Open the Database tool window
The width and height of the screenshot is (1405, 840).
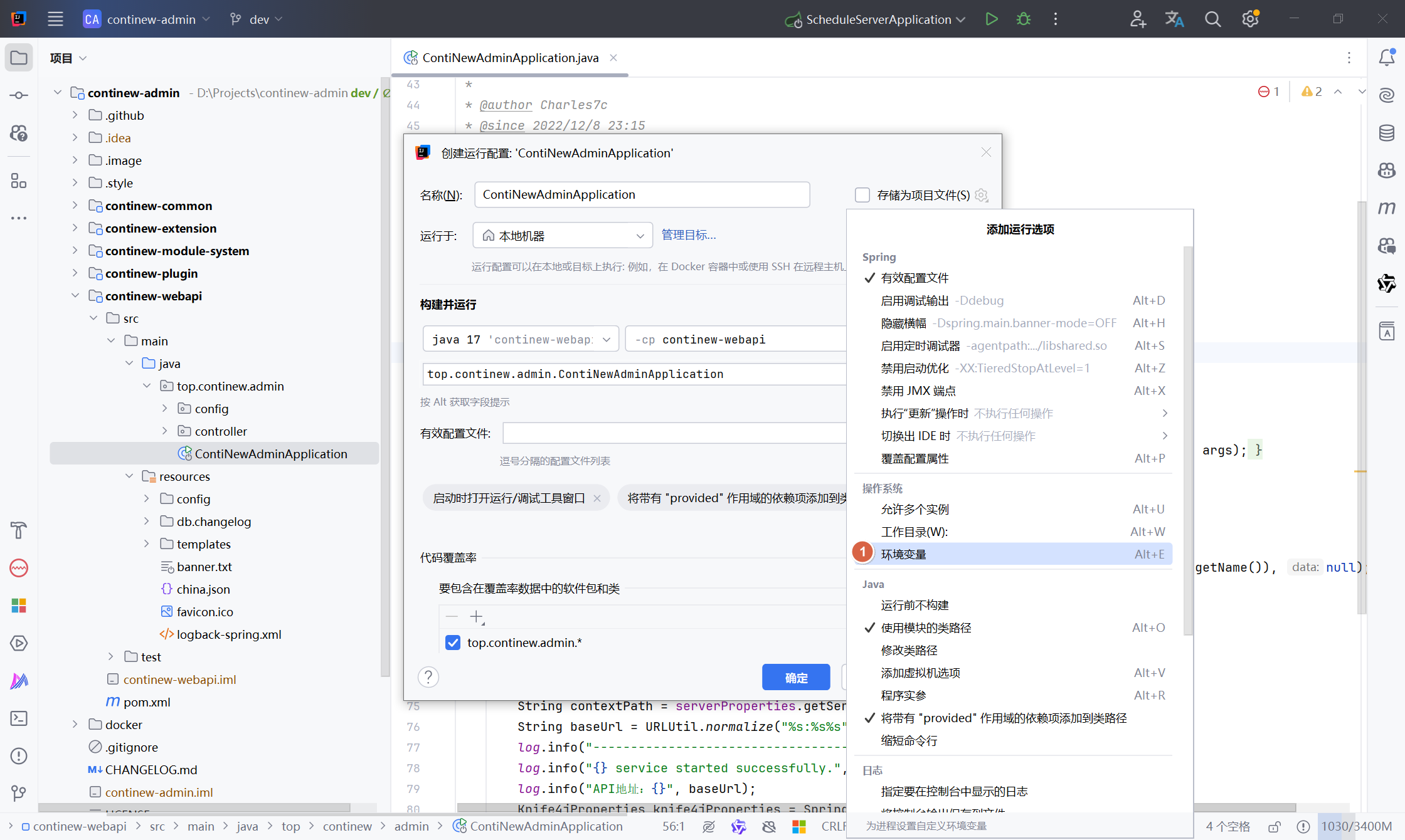point(1387,133)
